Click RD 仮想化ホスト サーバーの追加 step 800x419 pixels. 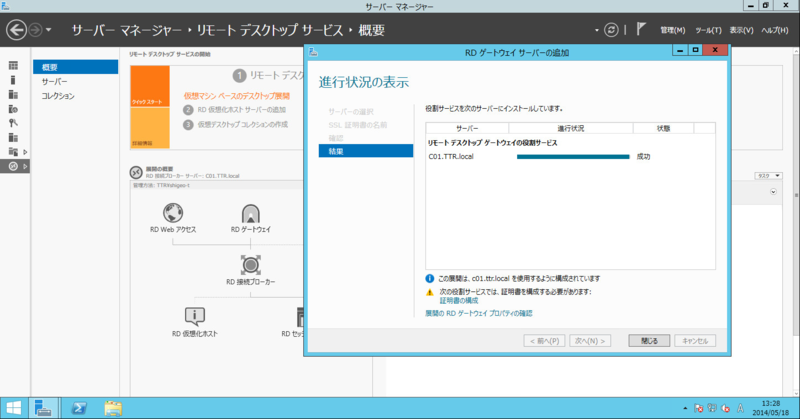tap(241, 110)
